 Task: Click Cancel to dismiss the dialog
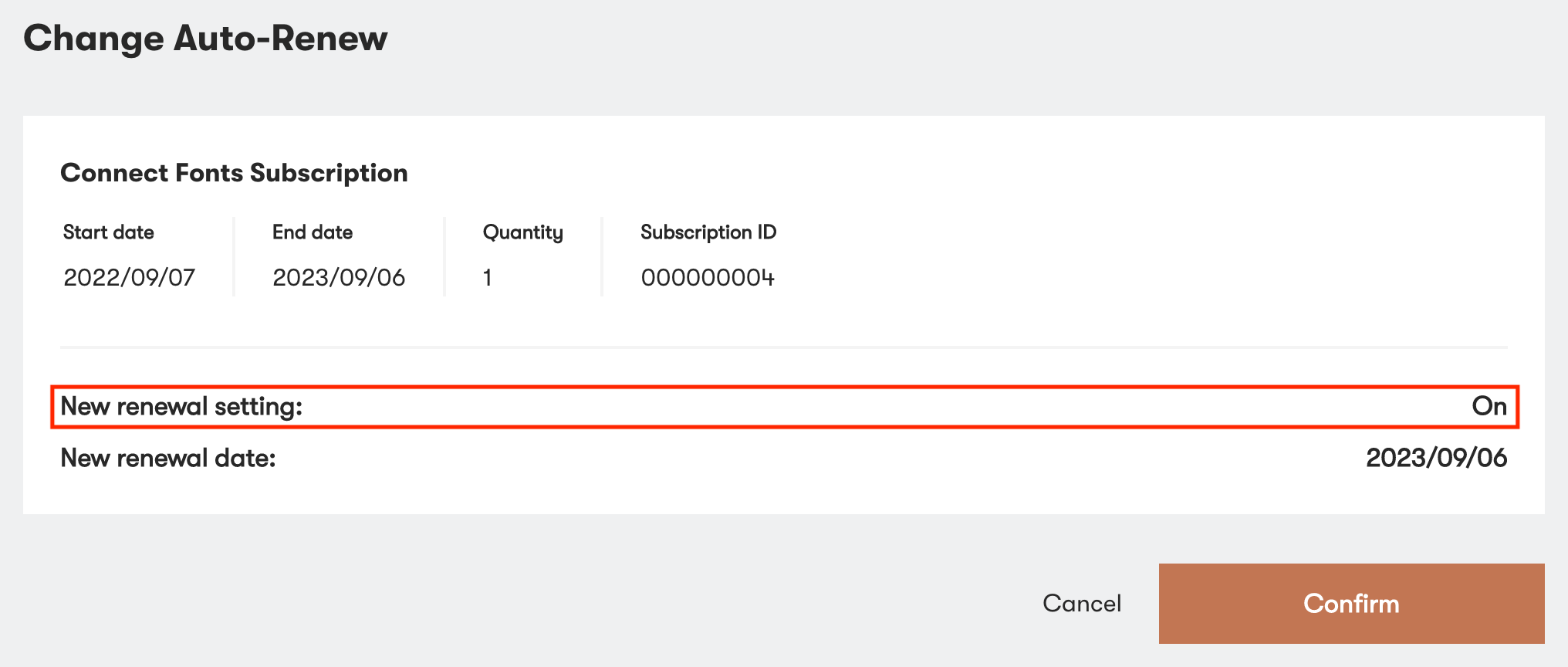point(1082,603)
